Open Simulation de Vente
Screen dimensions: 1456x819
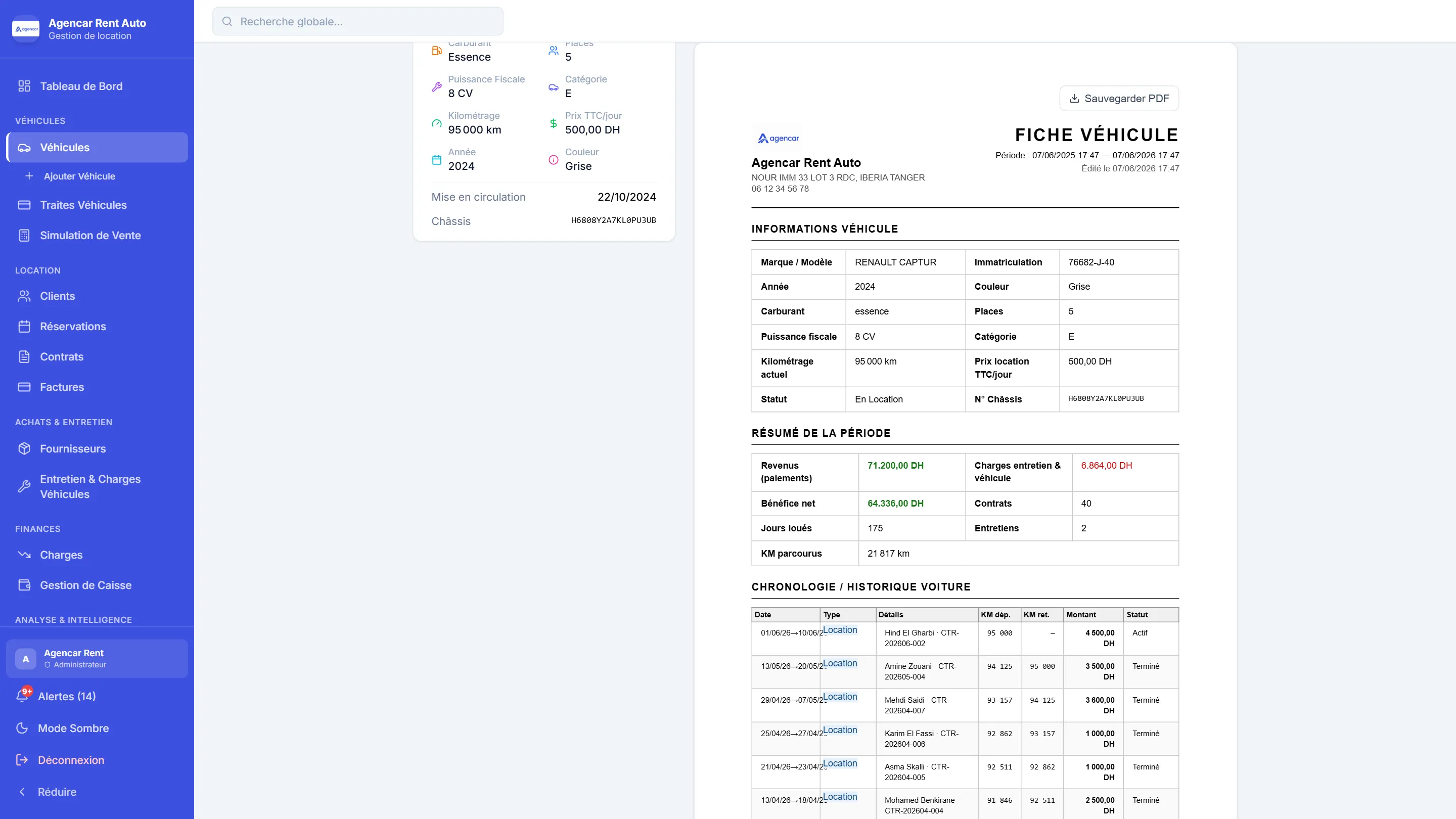(97, 236)
